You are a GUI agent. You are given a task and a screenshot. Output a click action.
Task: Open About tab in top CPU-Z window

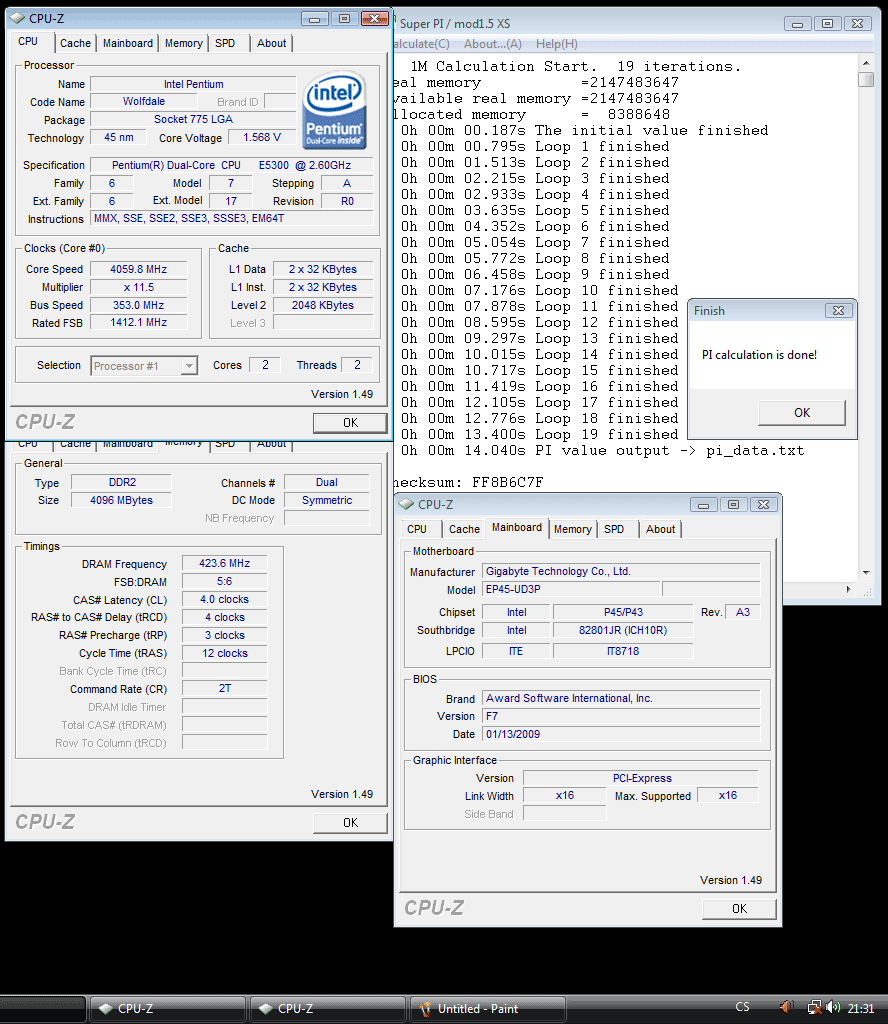click(272, 43)
